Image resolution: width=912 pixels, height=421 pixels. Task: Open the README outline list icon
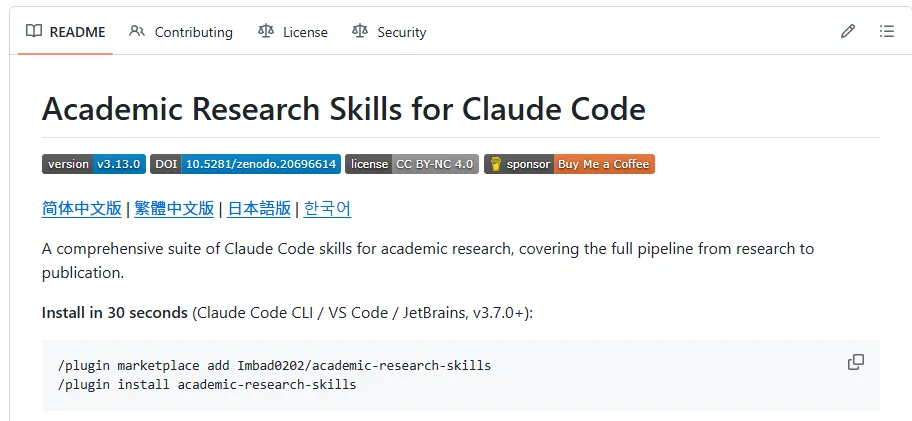(886, 31)
